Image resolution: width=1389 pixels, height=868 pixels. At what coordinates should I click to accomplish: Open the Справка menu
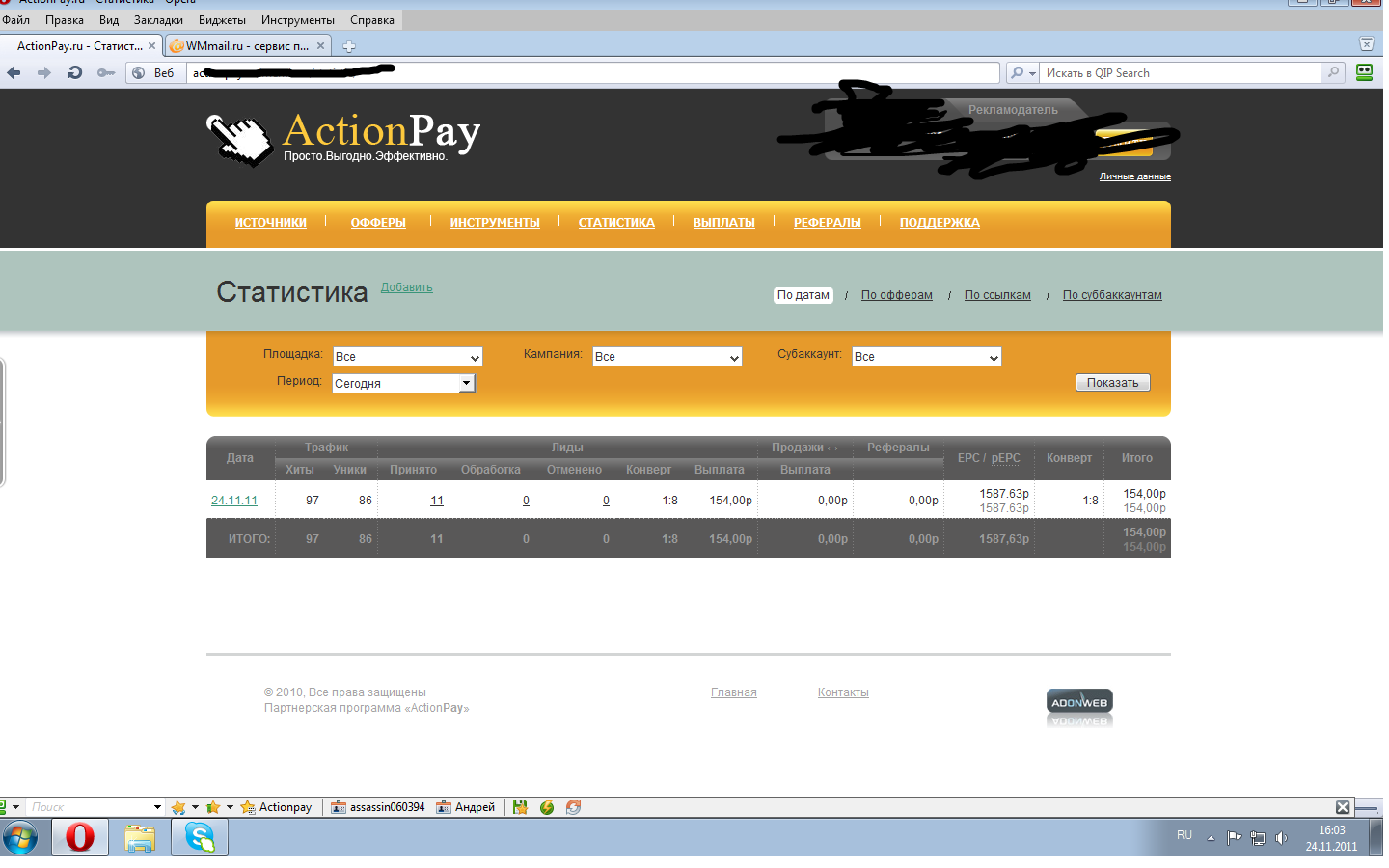(x=372, y=19)
